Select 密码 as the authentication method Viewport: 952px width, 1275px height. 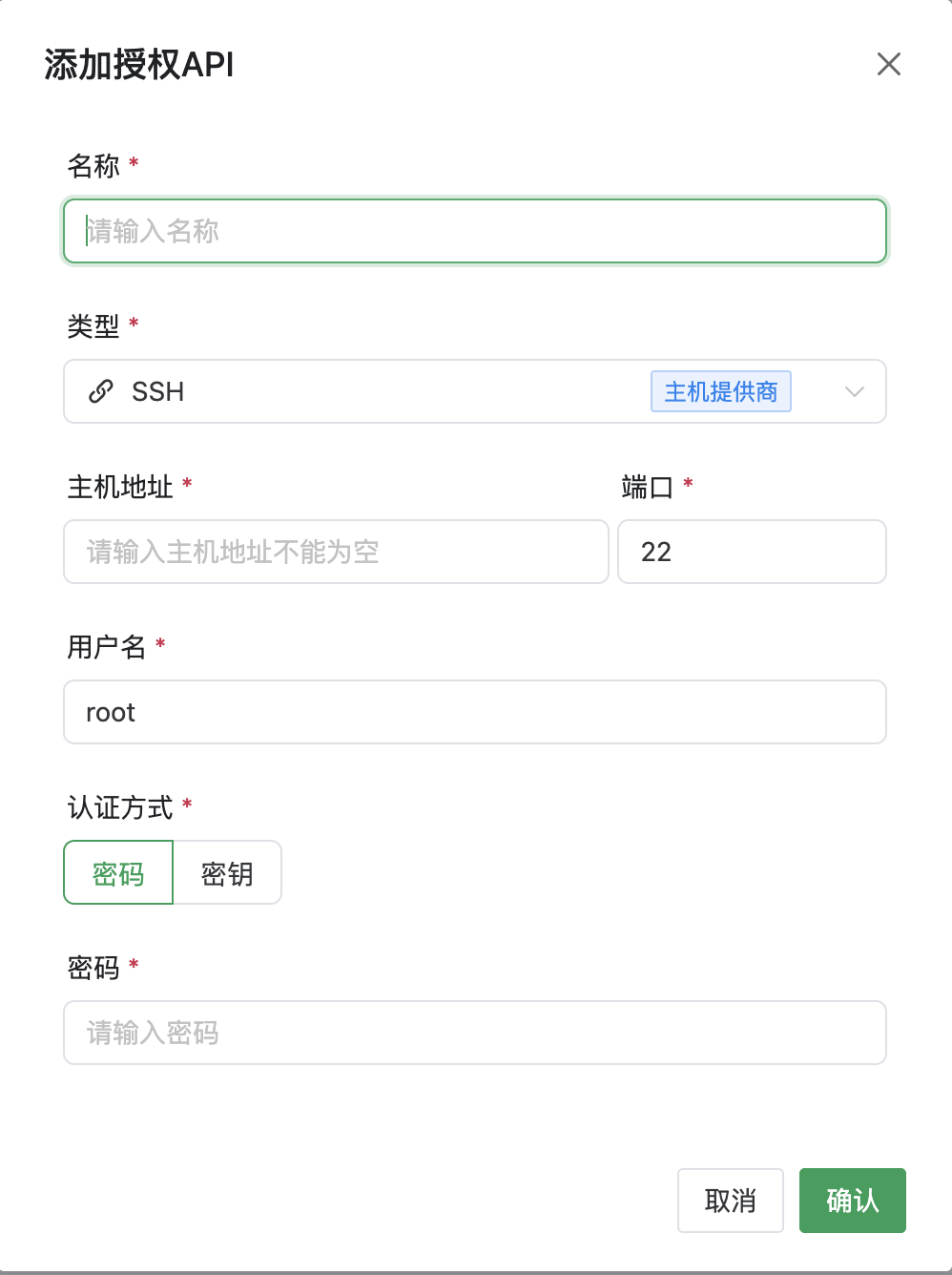point(118,872)
